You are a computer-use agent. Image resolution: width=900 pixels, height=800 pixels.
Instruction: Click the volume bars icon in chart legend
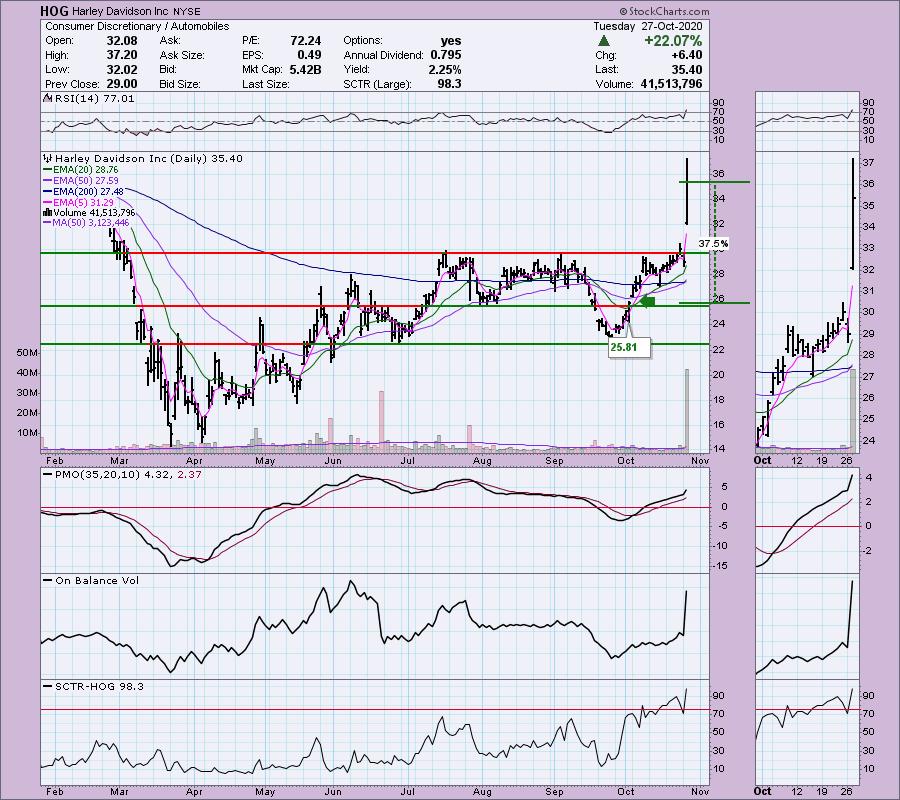click(x=48, y=212)
